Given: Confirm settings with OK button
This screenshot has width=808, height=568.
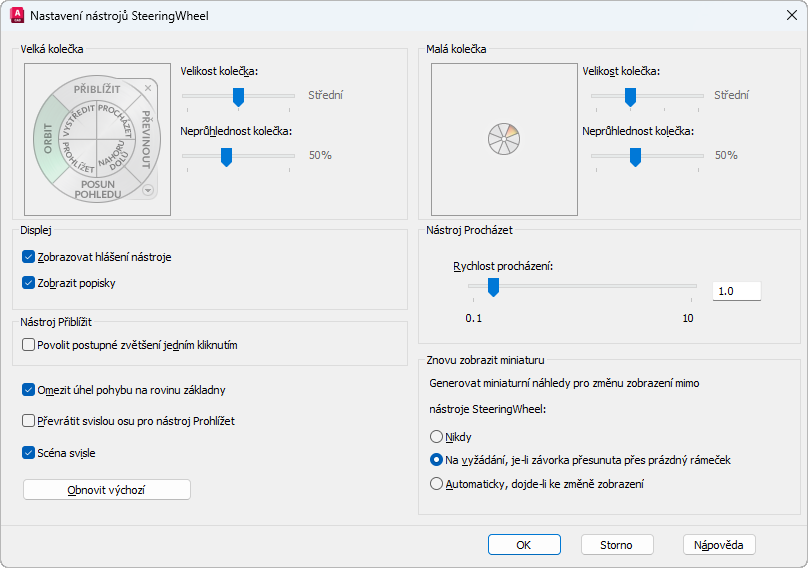Looking at the screenshot, I should coord(524,545).
